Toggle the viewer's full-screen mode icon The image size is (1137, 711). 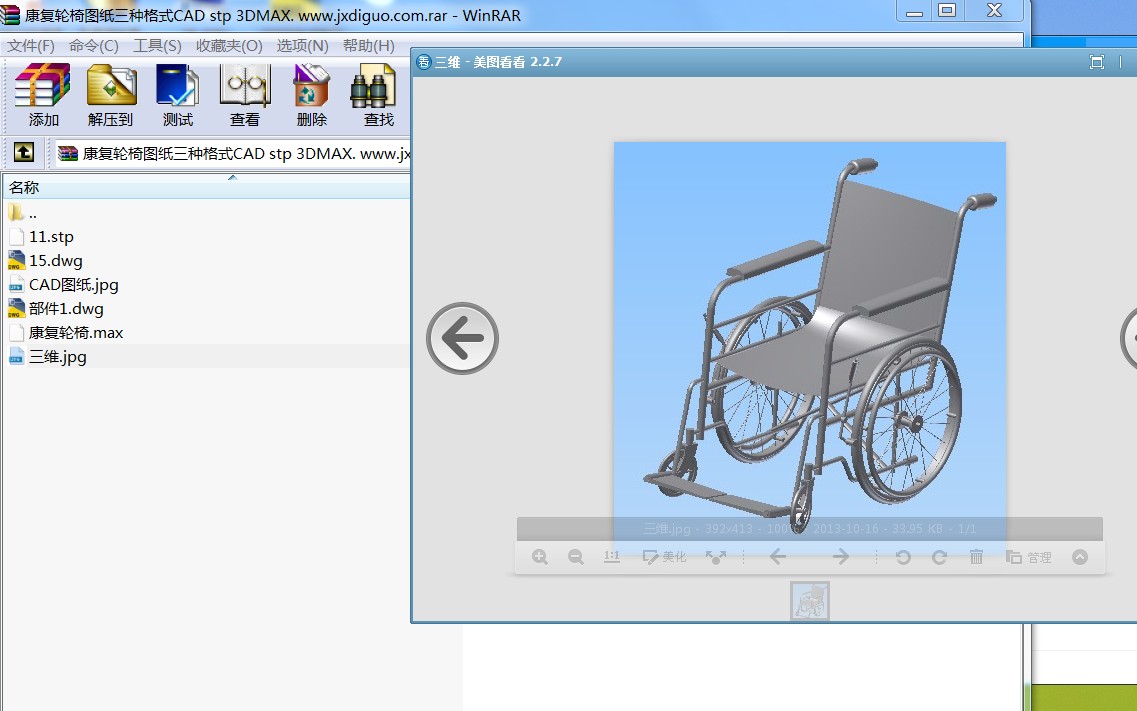point(1096,62)
